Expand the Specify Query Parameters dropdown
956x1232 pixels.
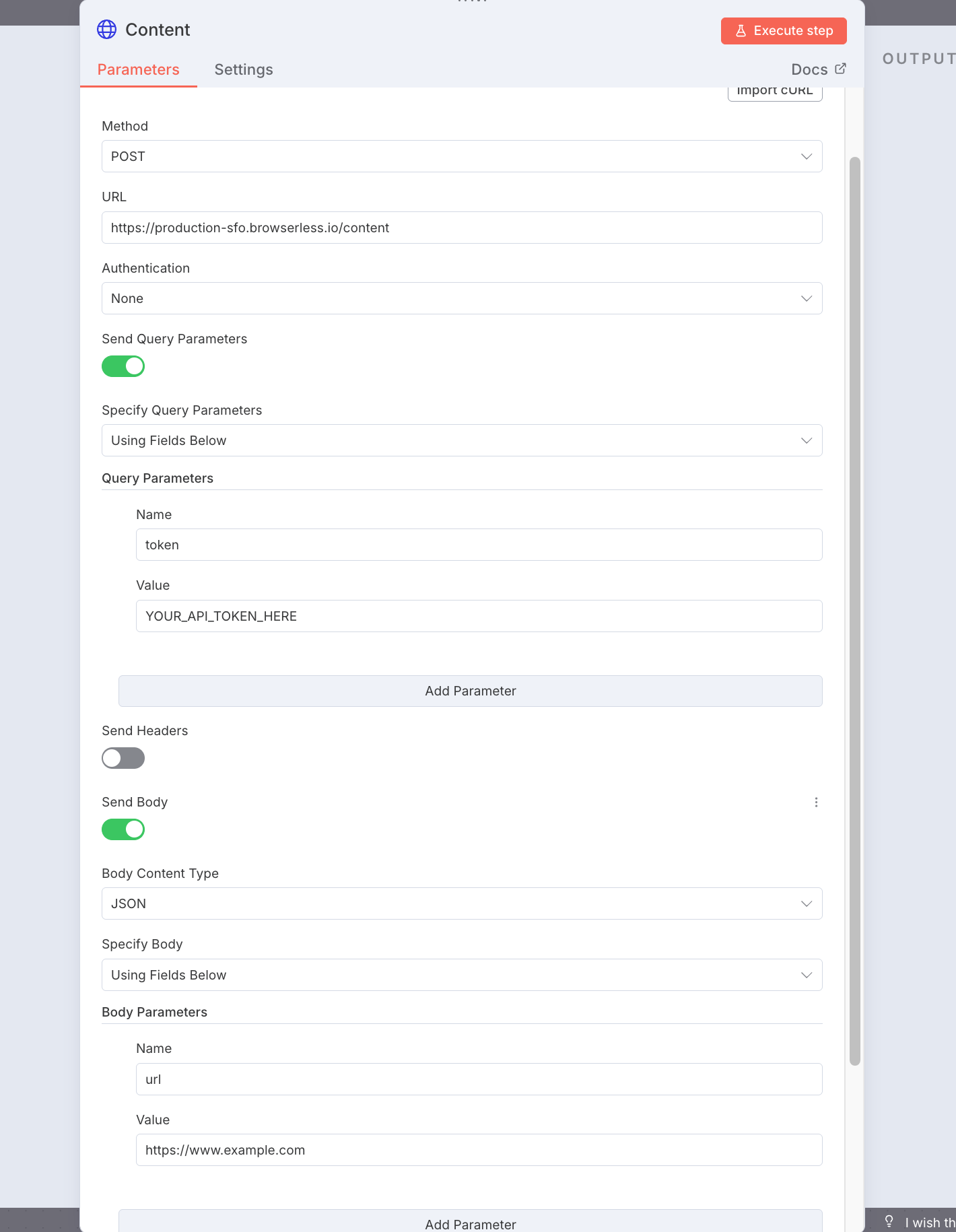(x=461, y=440)
